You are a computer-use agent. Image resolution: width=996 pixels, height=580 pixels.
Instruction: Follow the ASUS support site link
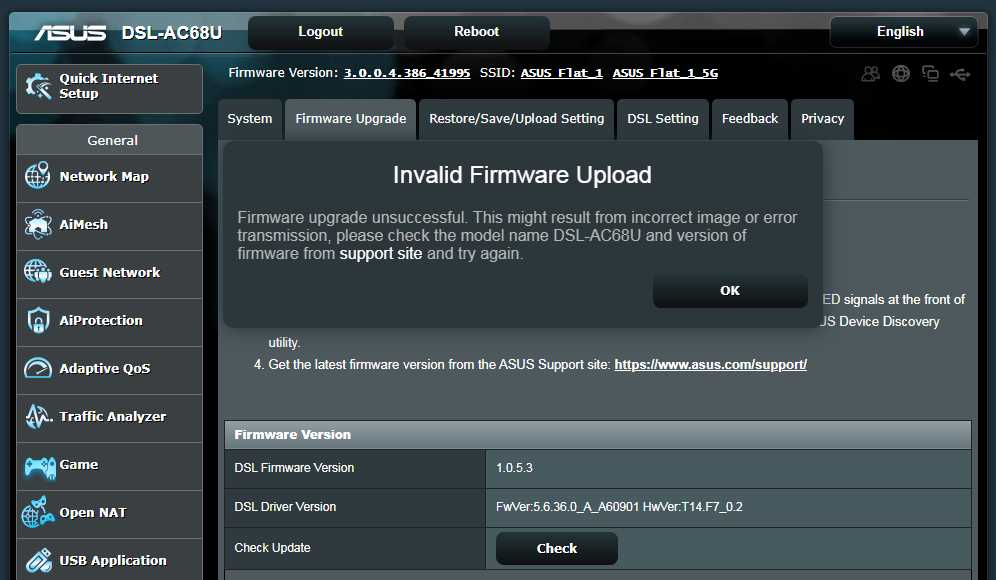coord(710,364)
